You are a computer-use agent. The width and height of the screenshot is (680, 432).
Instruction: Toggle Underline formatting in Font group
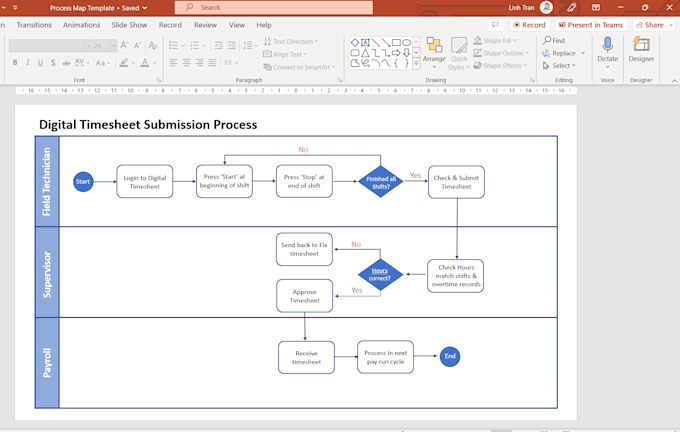point(40,62)
